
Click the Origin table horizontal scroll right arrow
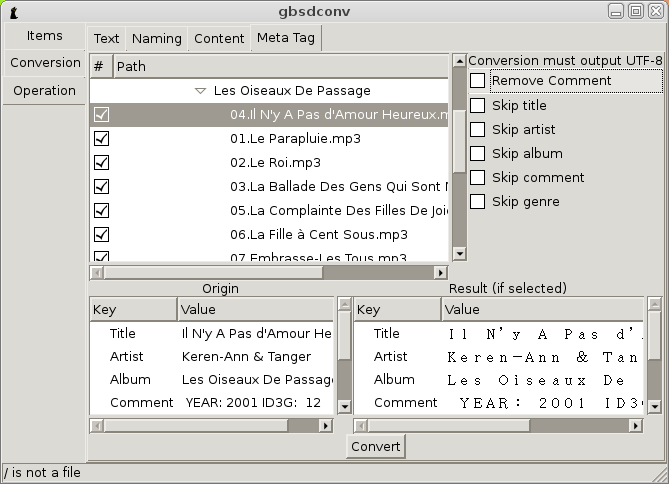(326, 426)
